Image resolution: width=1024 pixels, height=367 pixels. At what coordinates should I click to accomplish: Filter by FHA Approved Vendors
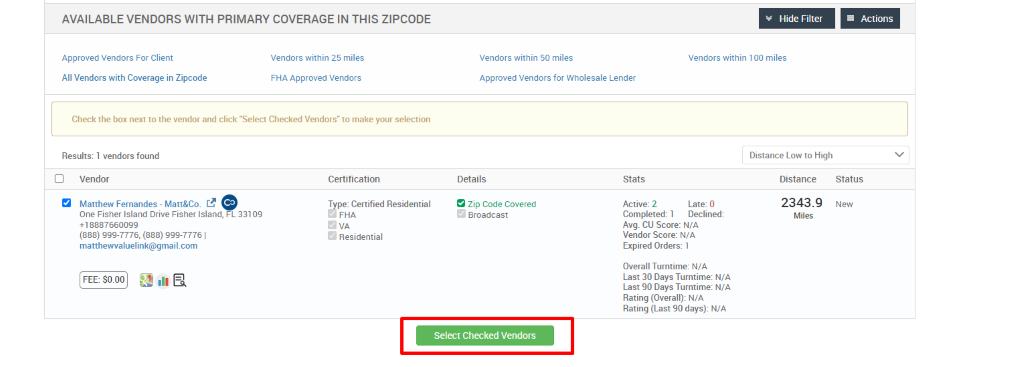pyautogui.click(x=316, y=78)
